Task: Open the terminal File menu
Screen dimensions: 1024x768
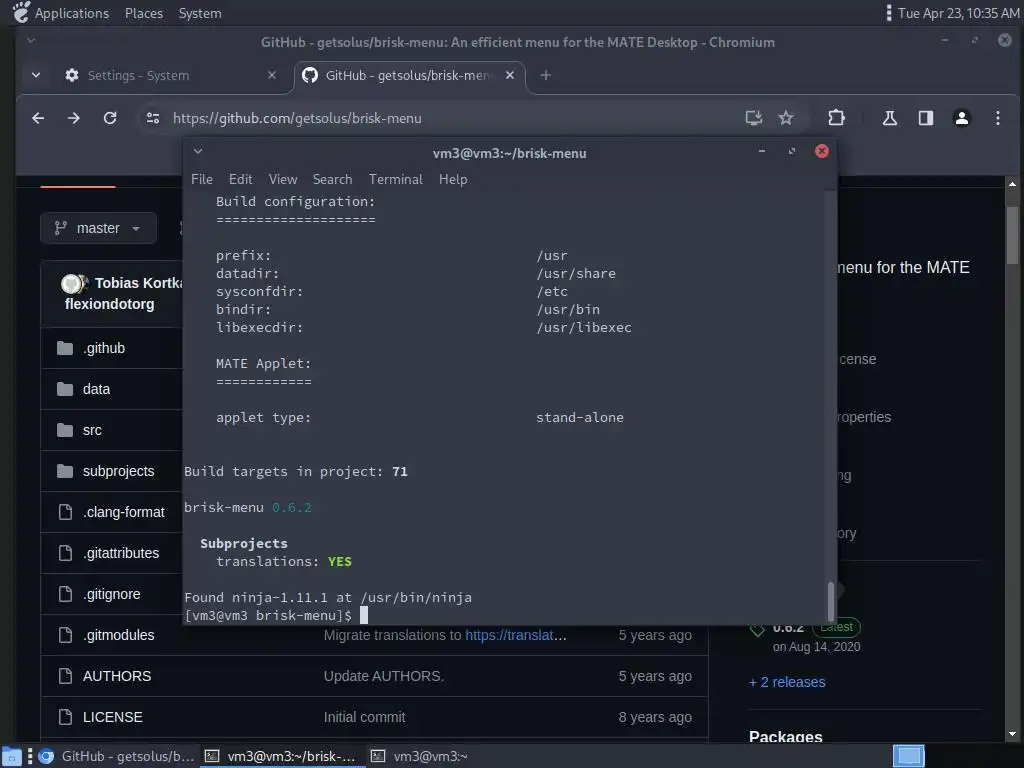Action: pos(202,179)
